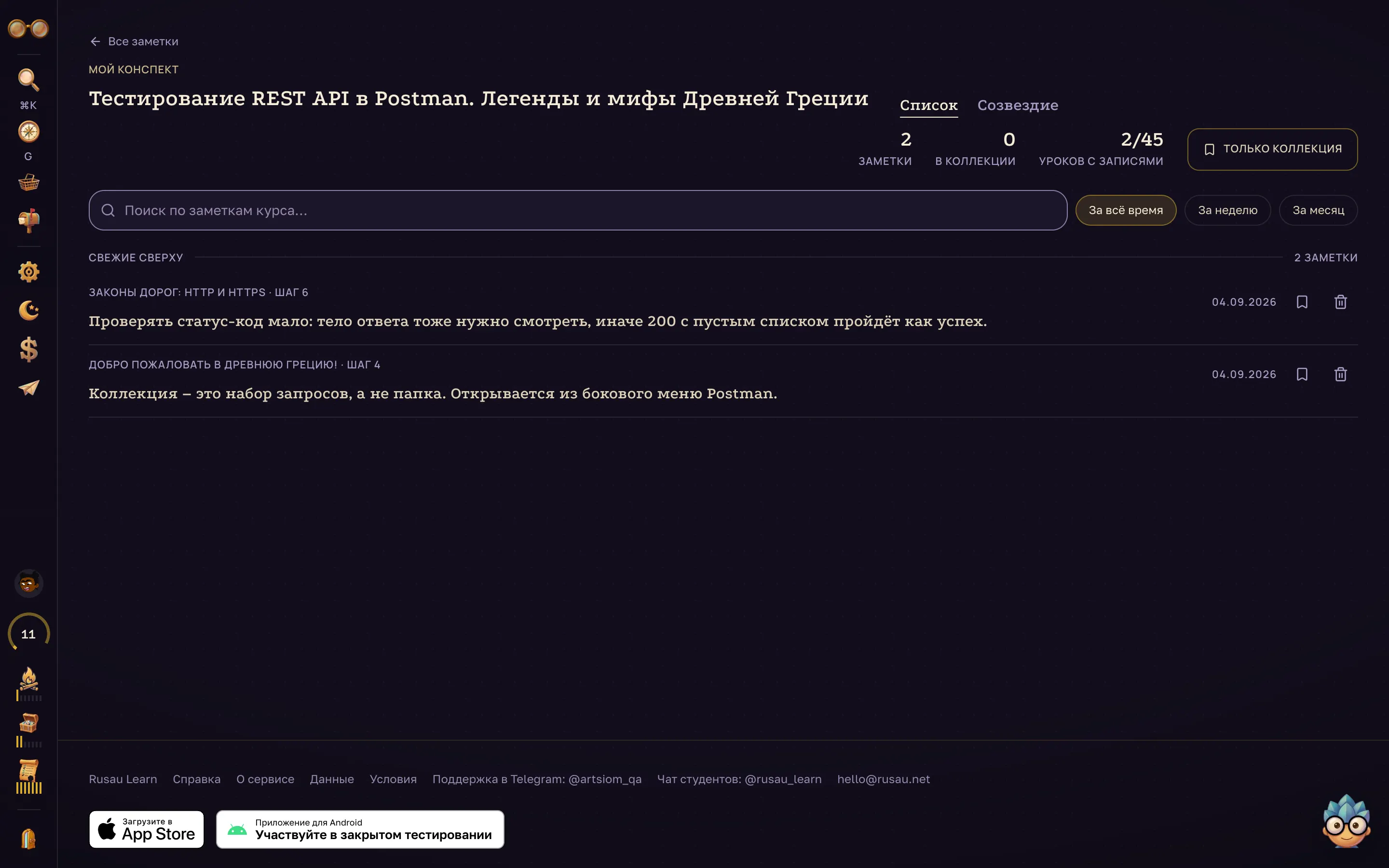Open Telegram support @artsiom_qa link
Viewport: 1389px width, 868px height.
click(x=537, y=779)
